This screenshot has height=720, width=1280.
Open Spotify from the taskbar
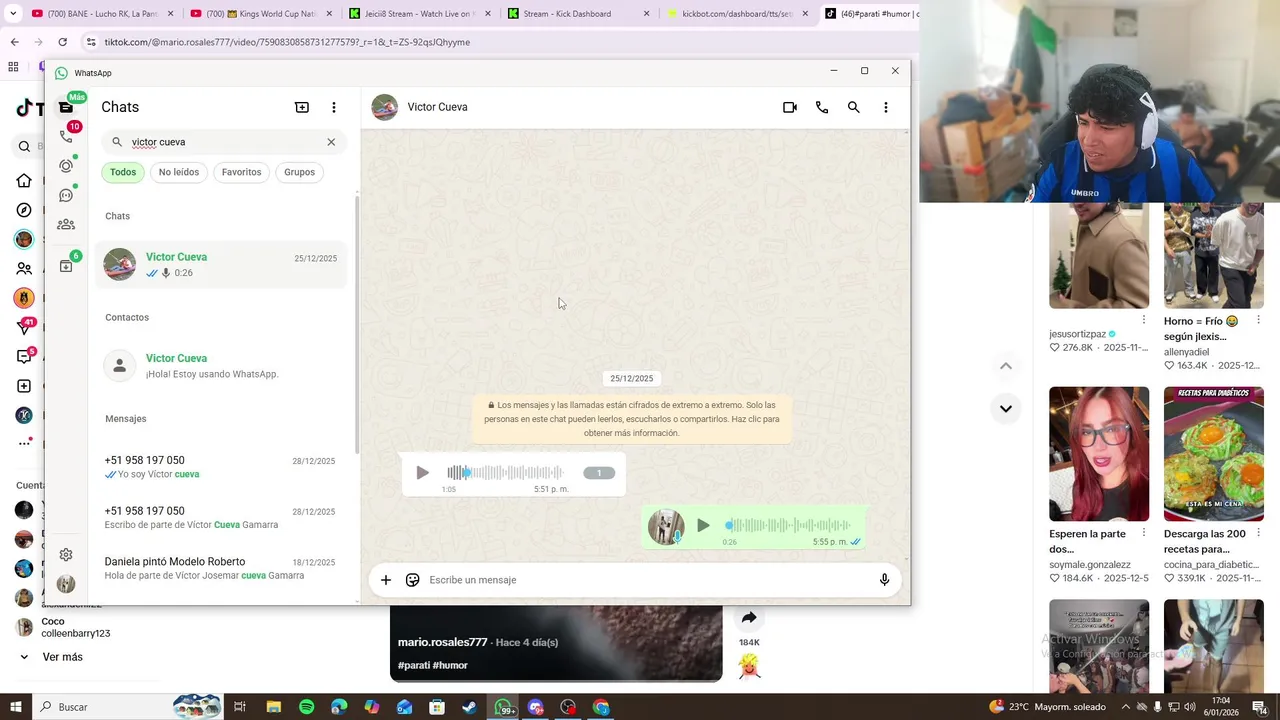(x=306, y=707)
